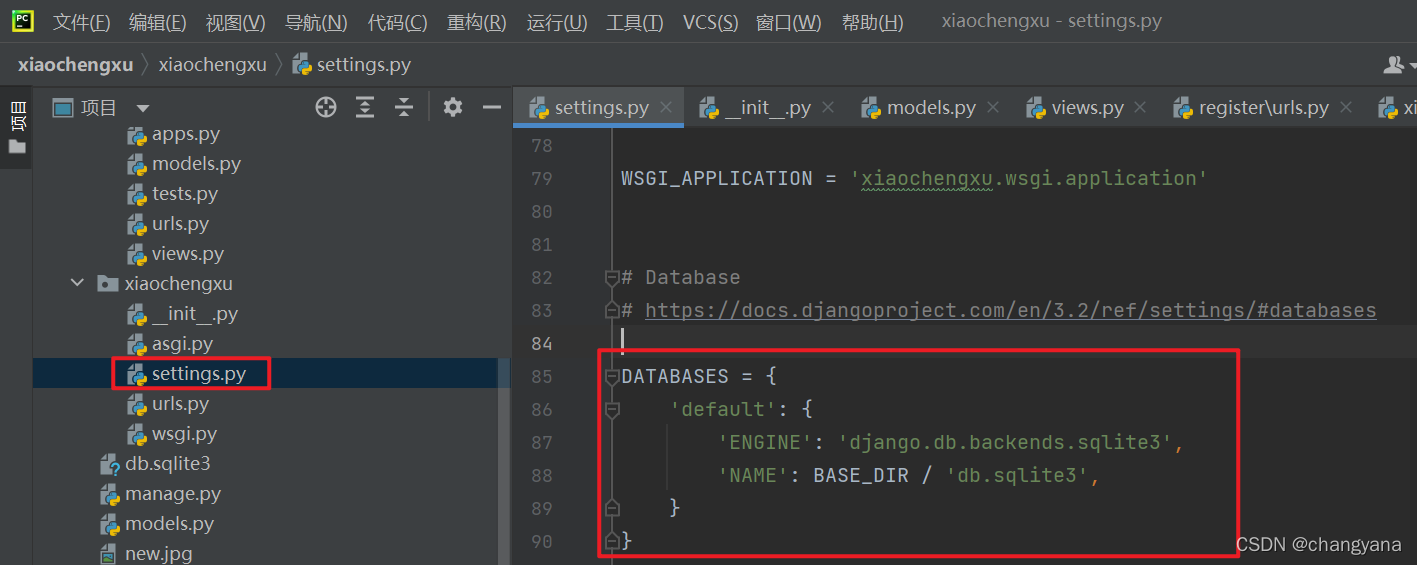Click the Expand All icon in project panel

click(x=365, y=107)
